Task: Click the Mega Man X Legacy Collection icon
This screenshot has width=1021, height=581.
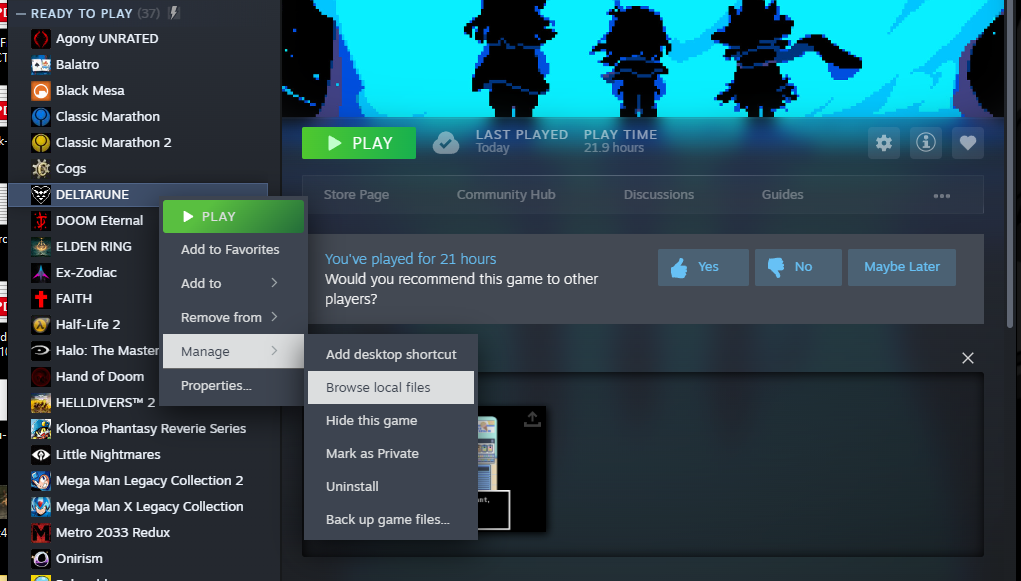Action: tap(41, 507)
